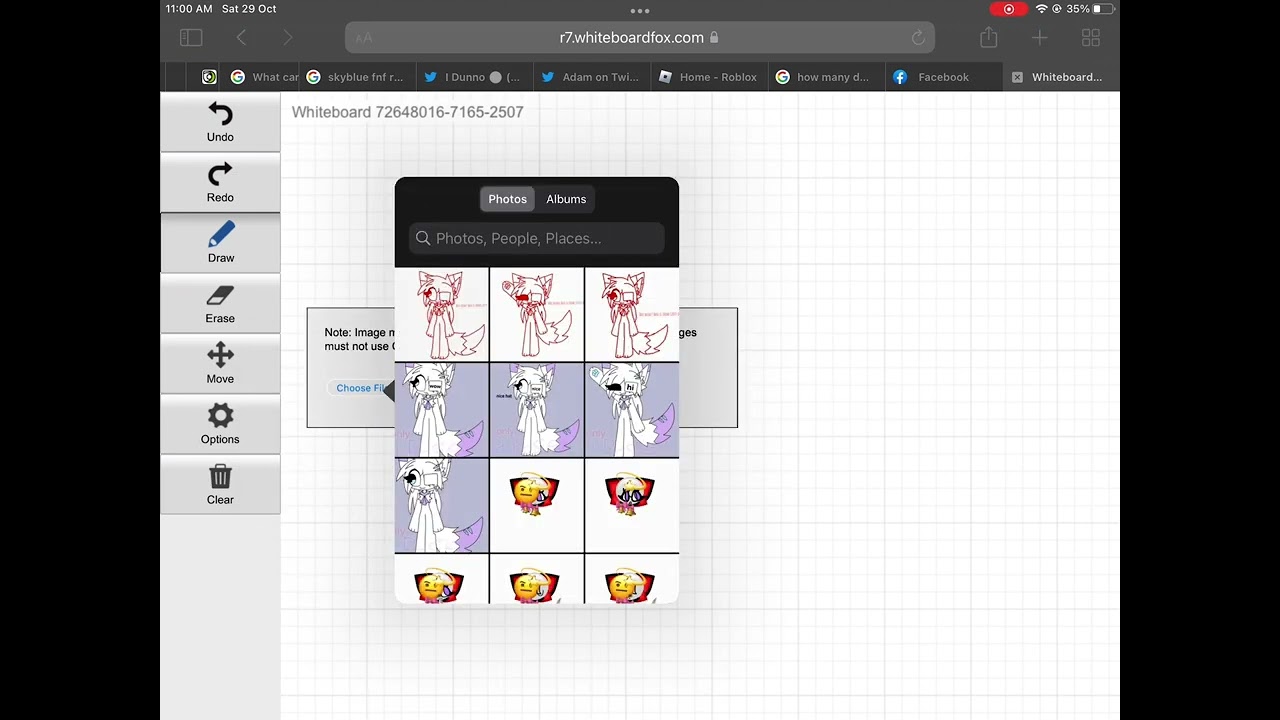Switch to the Photos tab in picker
The height and width of the screenshot is (720, 1280).
point(507,199)
